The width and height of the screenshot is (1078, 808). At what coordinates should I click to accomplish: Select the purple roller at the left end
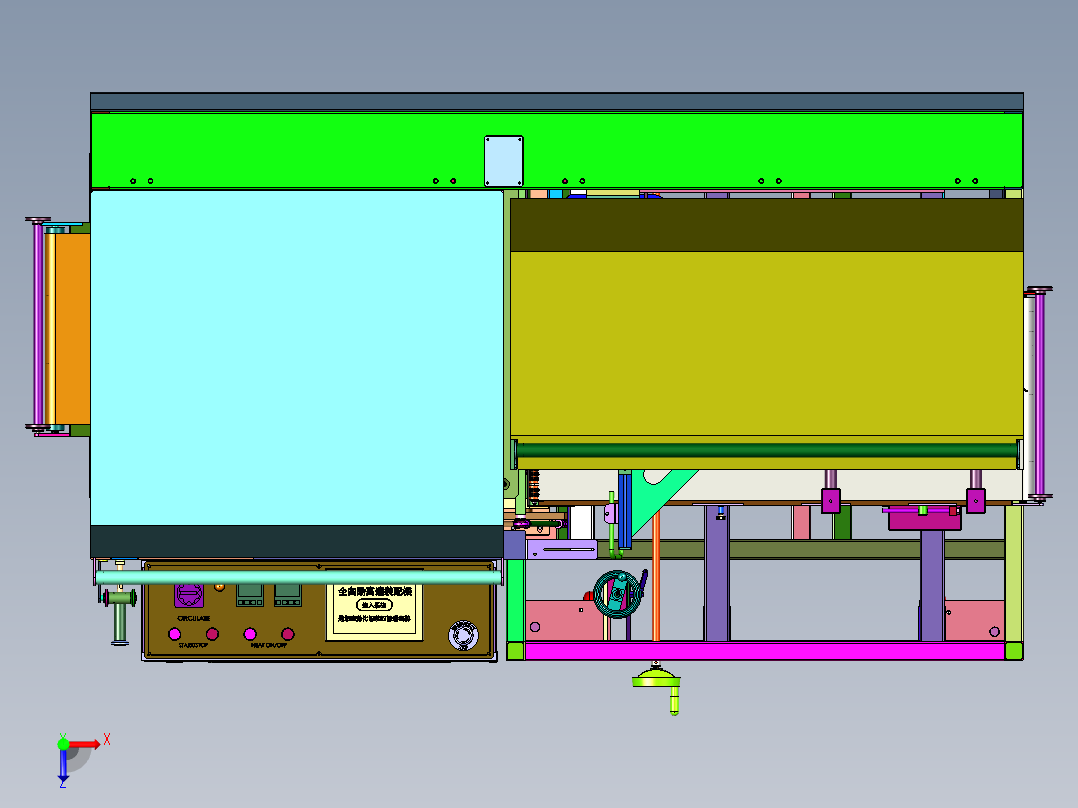pos(38,323)
